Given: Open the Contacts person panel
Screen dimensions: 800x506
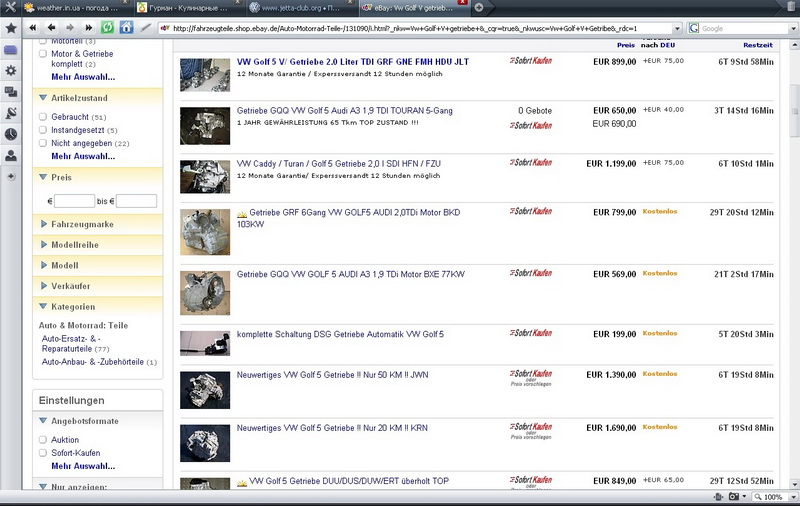Looking at the screenshot, I should pyautogui.click(x=11, y=156).
